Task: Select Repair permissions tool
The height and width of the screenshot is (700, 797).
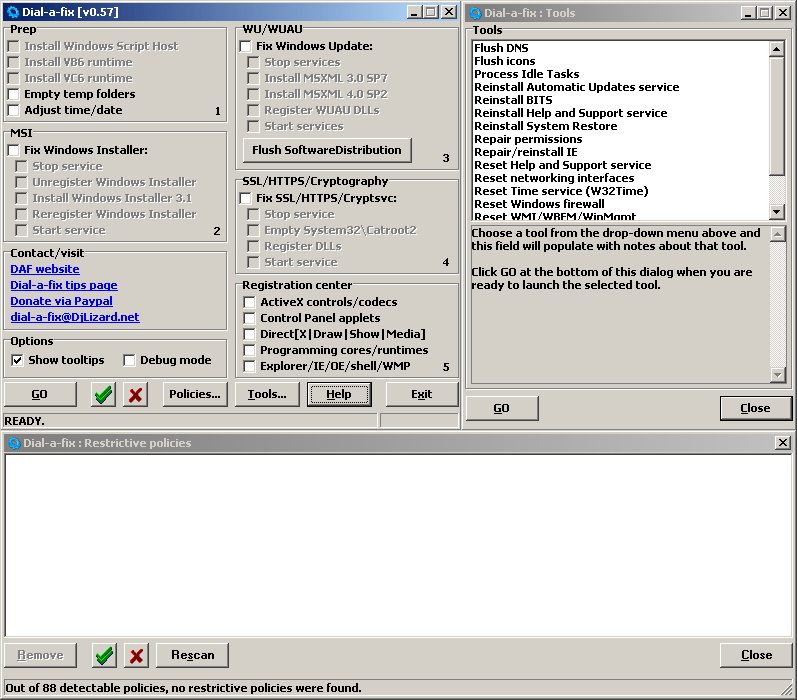Action: [528, 139]
